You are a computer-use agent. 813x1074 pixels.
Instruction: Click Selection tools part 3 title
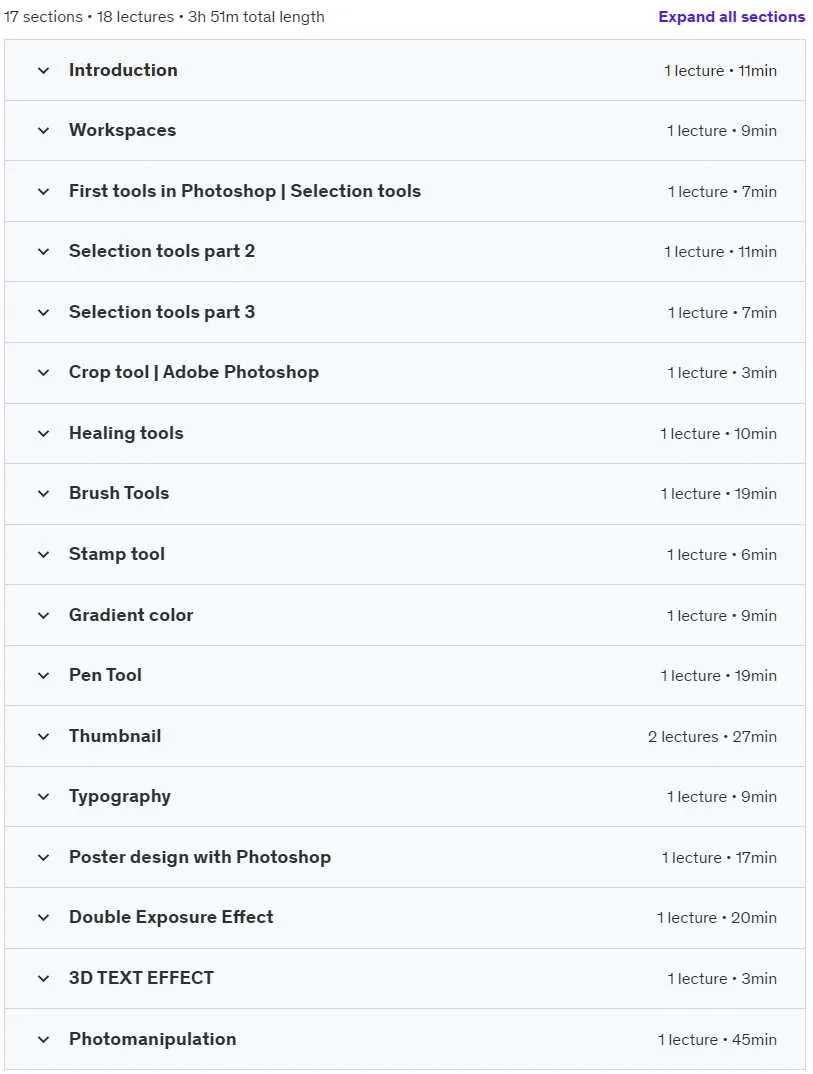[x=162, y=312]
